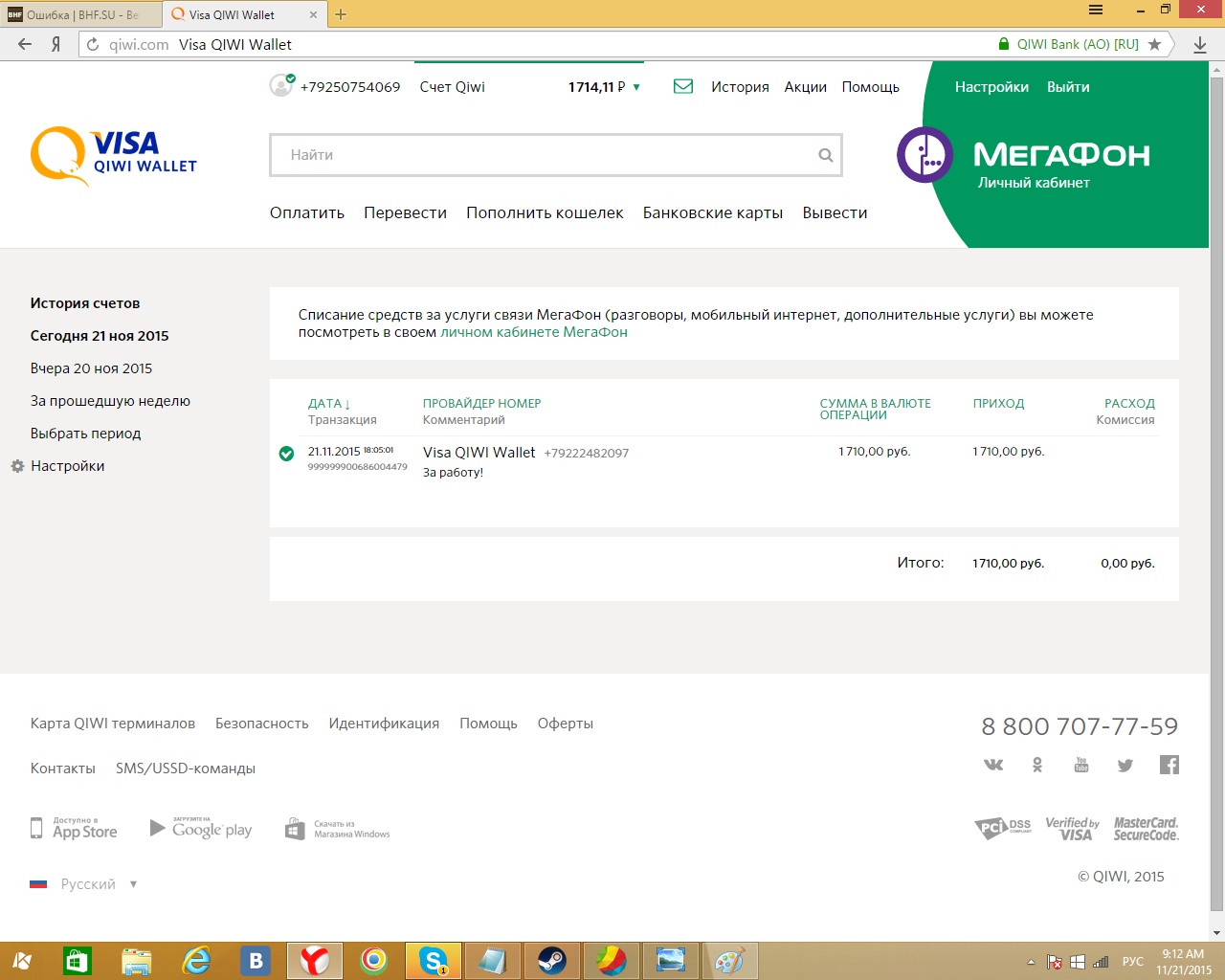The height and width of the screenshot is (980, 1225).
Task: Bookmark the page with star icon
Action: tap(1155, 44)
